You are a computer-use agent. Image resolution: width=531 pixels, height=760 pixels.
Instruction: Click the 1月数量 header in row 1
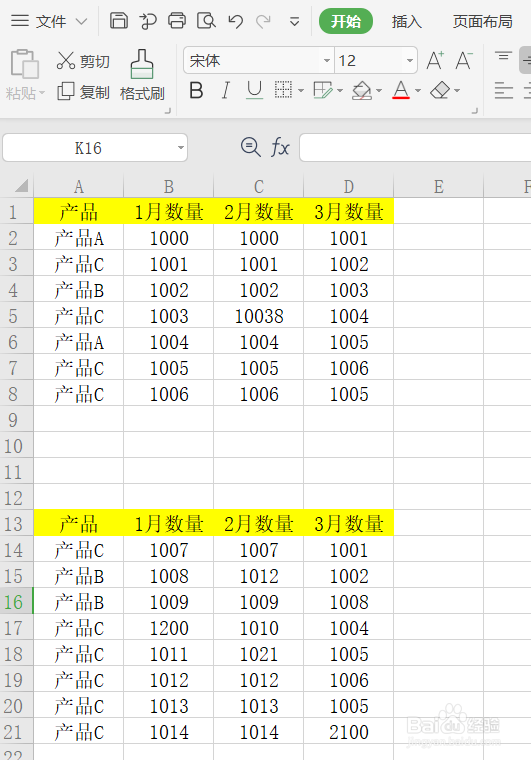tap(169, 212)
